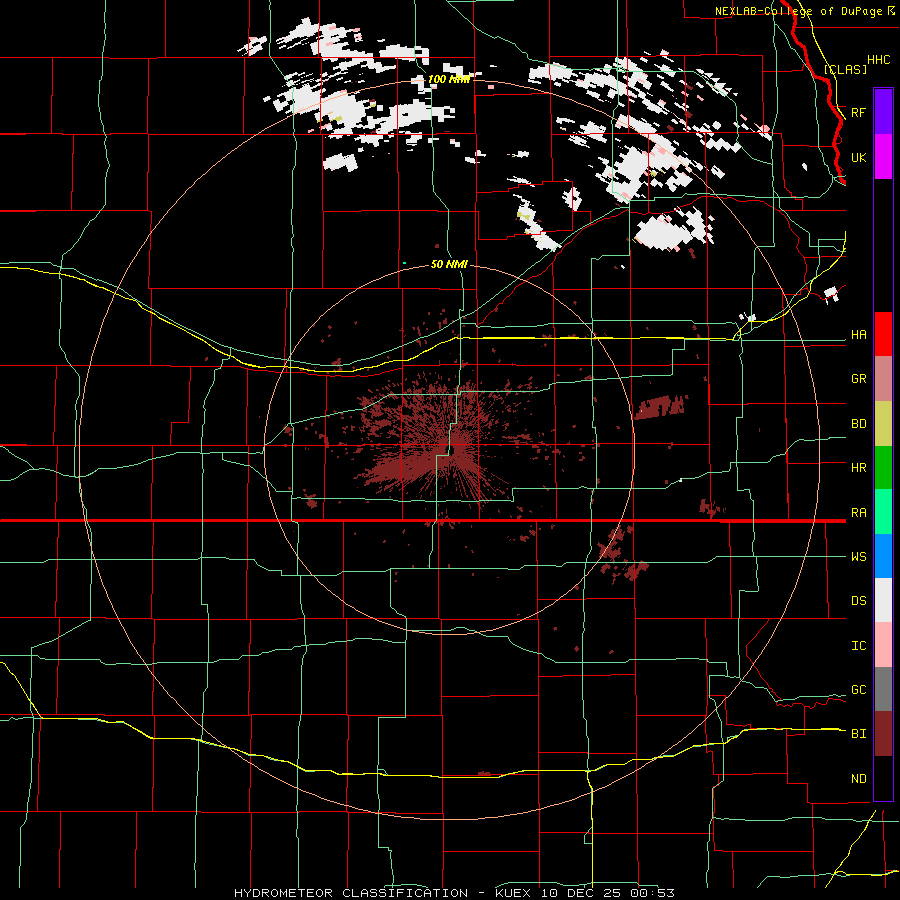The image size is (900, 900).
Task: Click the GR legend label
Action: [x=858, y=379]
